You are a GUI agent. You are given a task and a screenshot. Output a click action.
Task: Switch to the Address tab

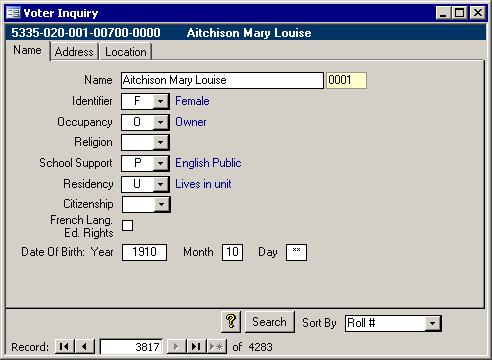(x=74, y=52)
